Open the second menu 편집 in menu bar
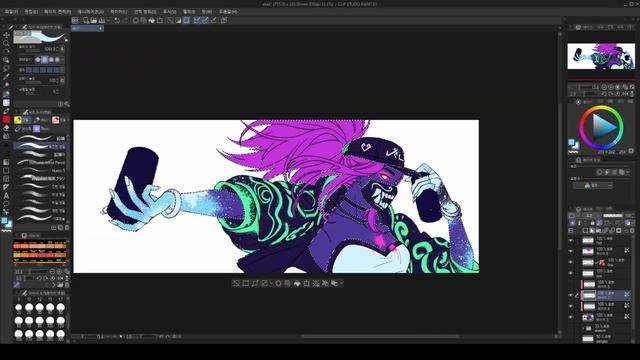 (31, 12)
